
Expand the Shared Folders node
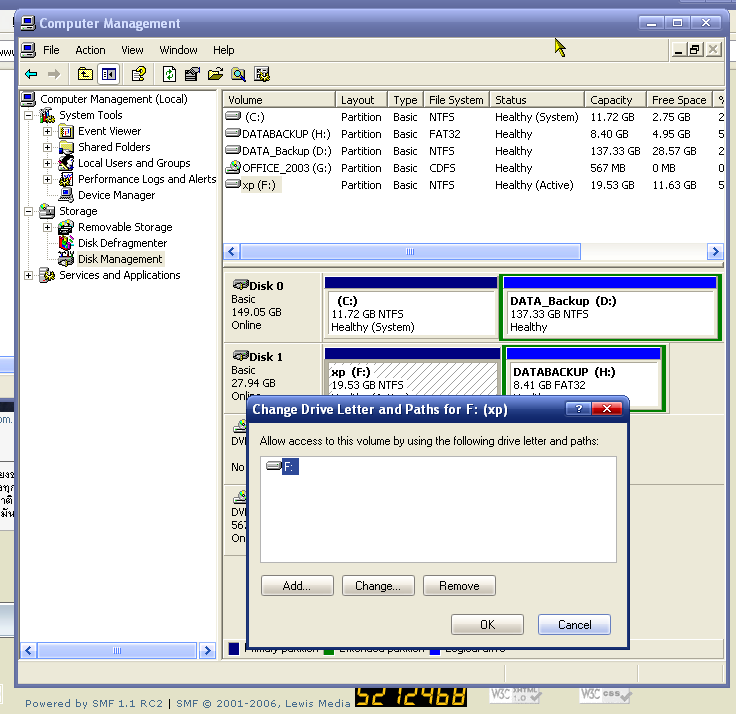(47, 147)
